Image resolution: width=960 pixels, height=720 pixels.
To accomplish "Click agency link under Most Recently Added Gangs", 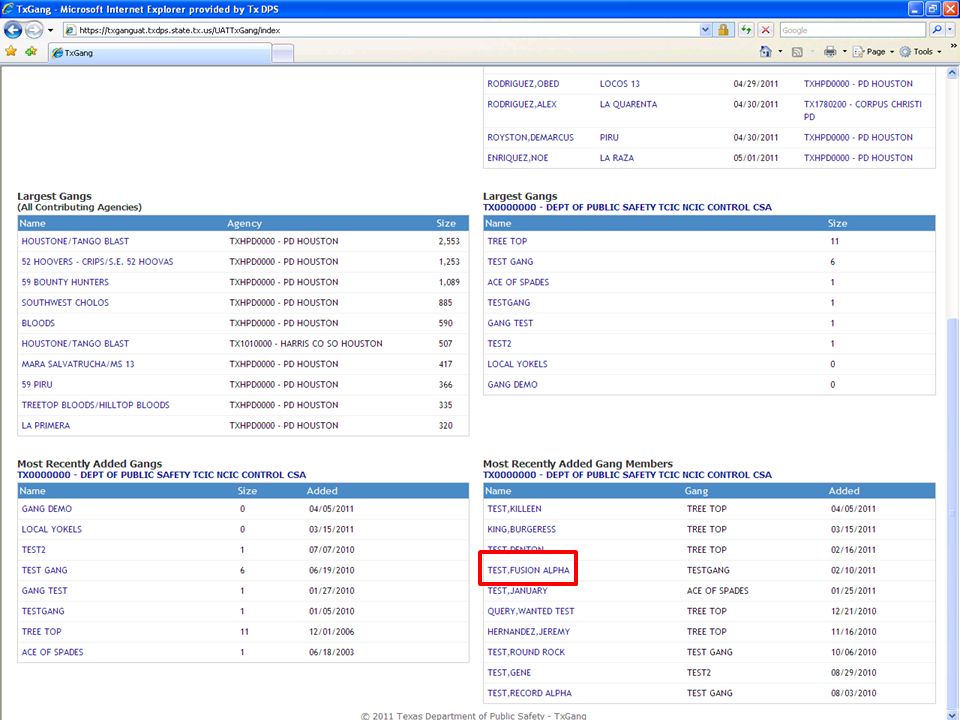I will click(x=162, y=475).
